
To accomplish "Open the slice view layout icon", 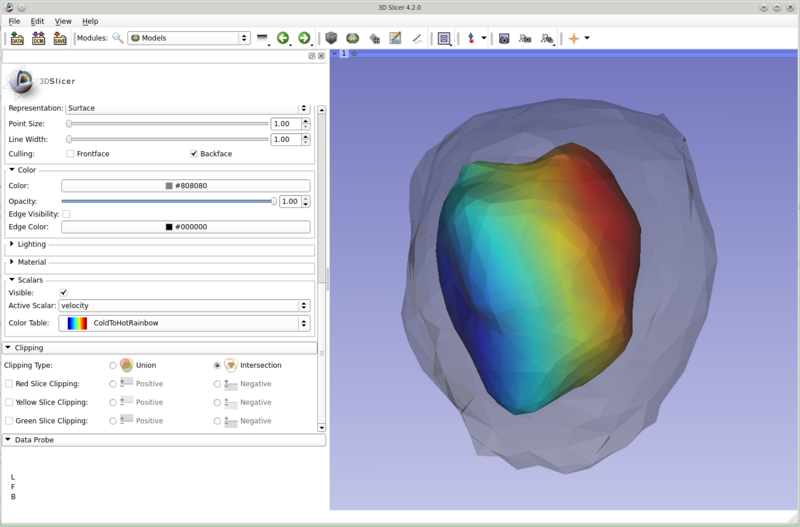I will pyautogui.click(x=444, y=39).
